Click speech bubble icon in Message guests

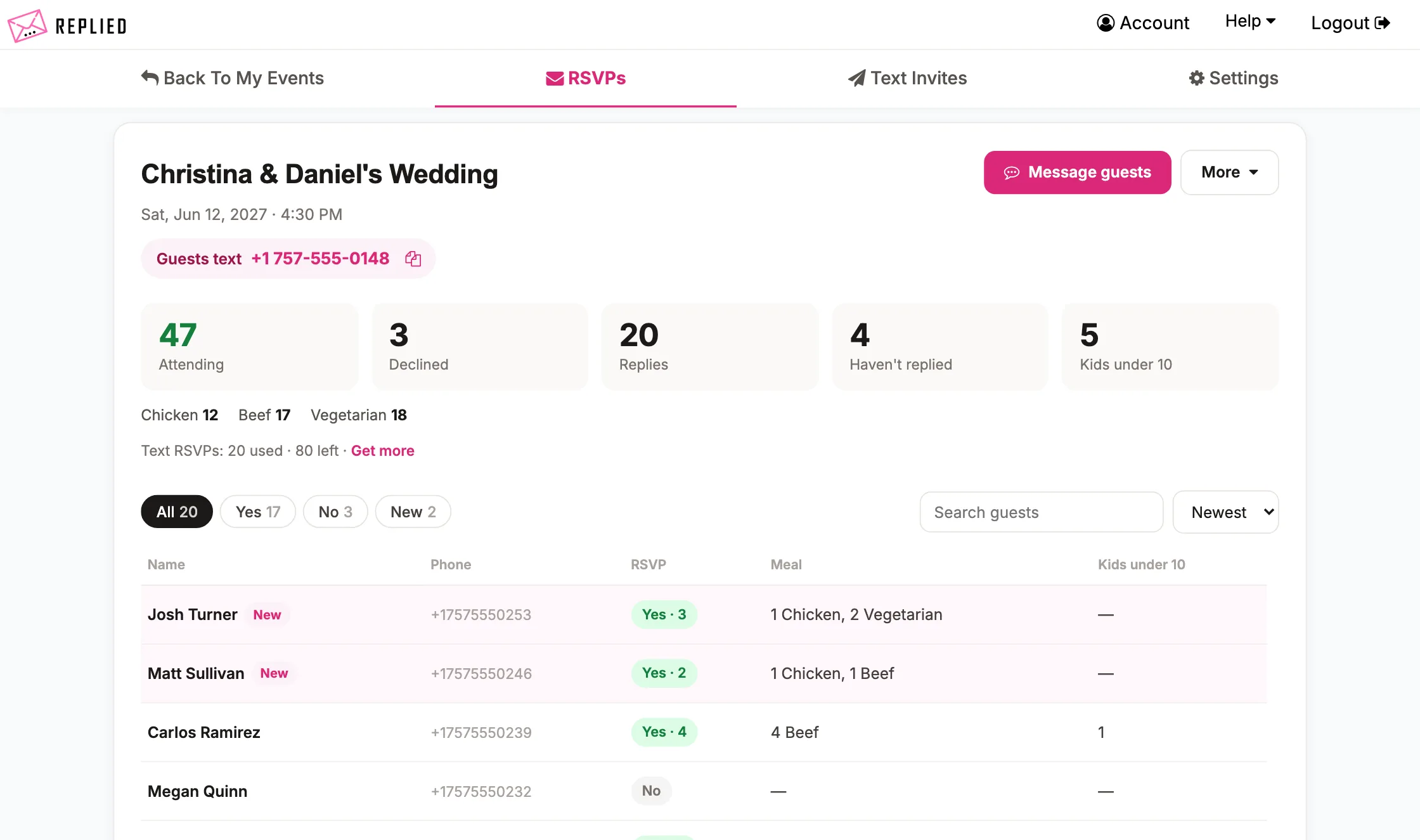pyautogui.click(x=1012, y=172)
